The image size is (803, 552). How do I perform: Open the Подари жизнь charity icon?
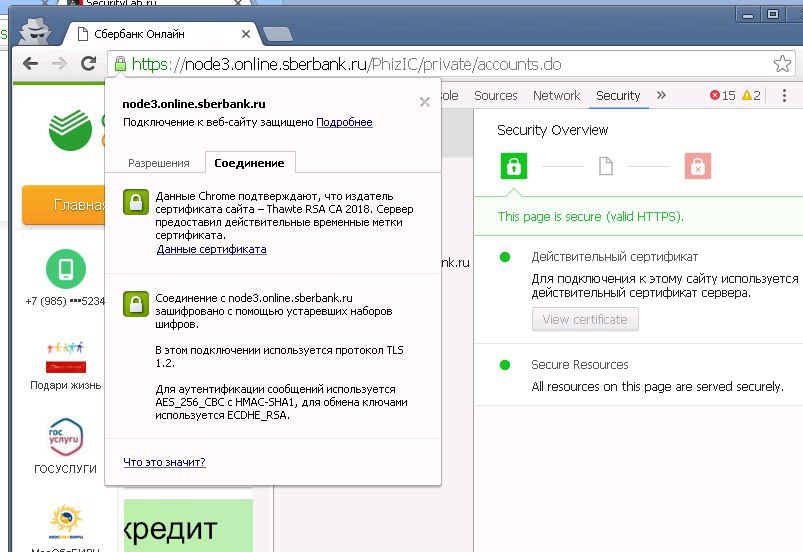click(x=66, y=357)
